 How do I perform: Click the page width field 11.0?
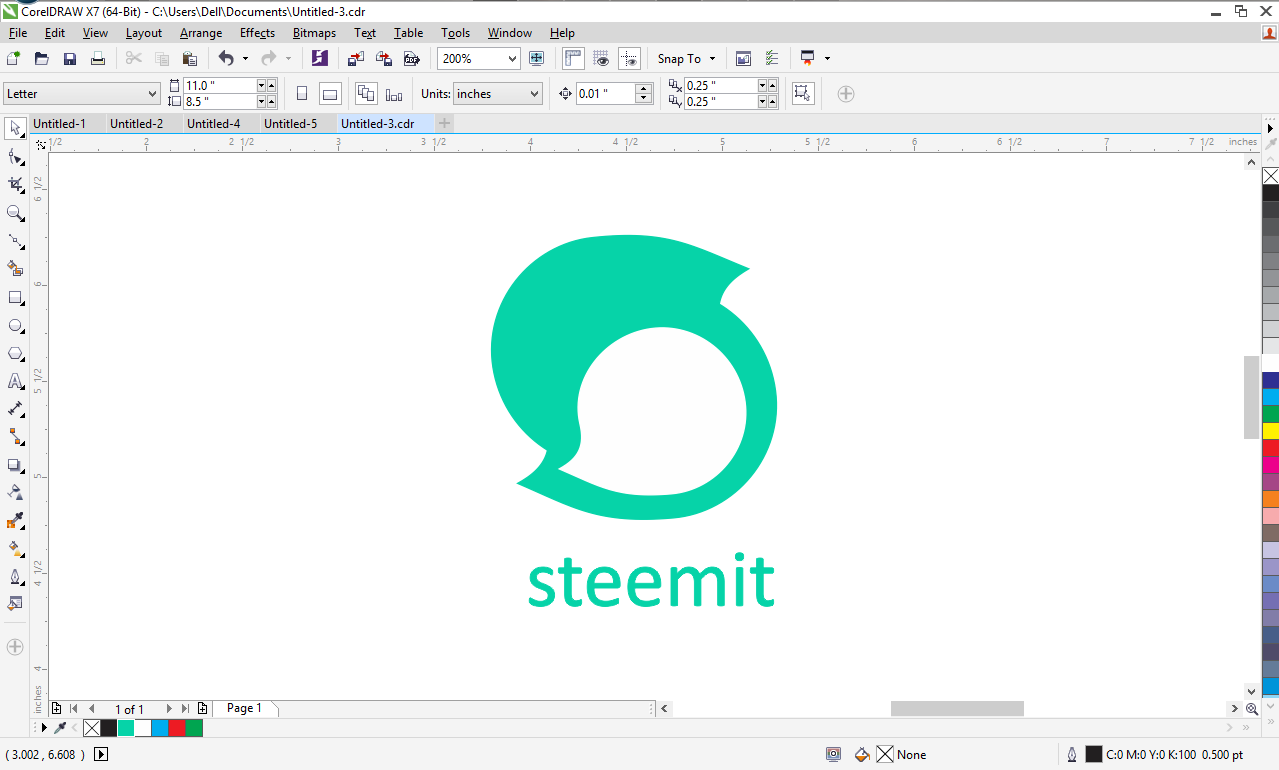pyautogui.click(x=219, y=86)
